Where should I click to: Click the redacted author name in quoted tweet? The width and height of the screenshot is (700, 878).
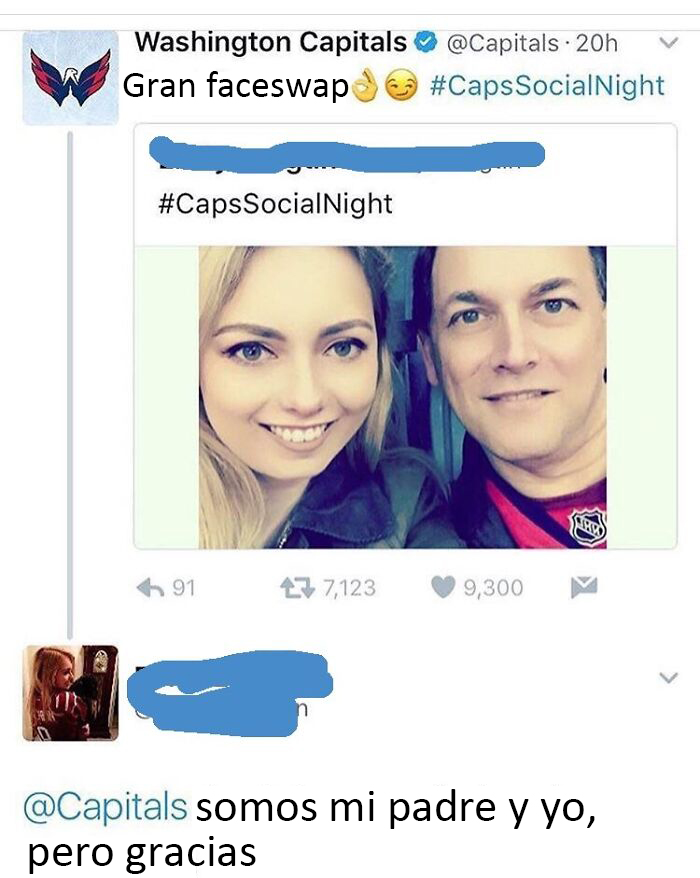347,153
